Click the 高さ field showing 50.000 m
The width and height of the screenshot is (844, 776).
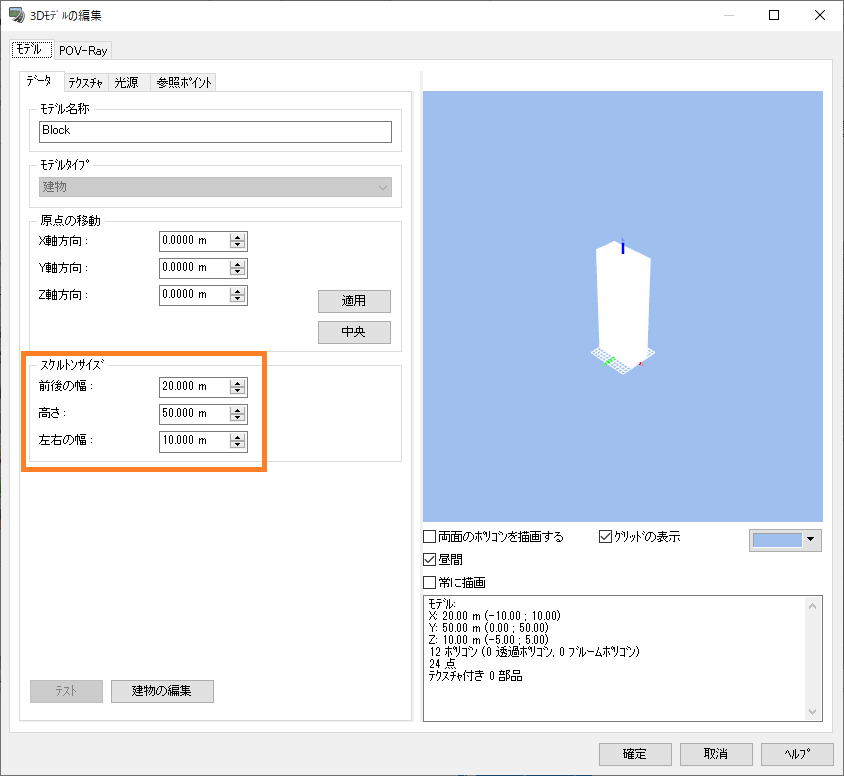point(194,413)
